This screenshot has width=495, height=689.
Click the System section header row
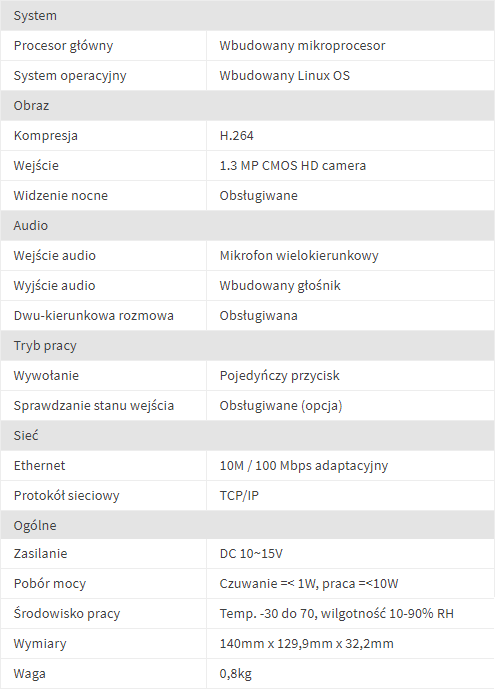247,15
